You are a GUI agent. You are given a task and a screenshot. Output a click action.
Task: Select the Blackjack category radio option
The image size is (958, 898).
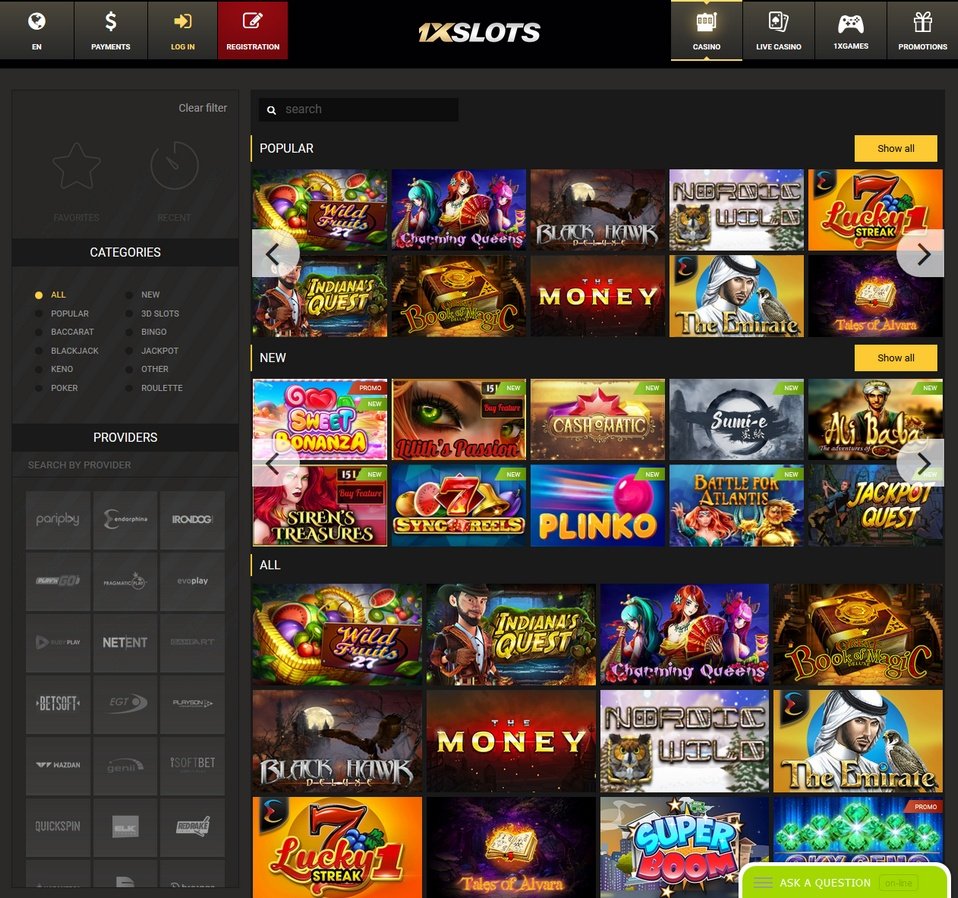point(39,351)
